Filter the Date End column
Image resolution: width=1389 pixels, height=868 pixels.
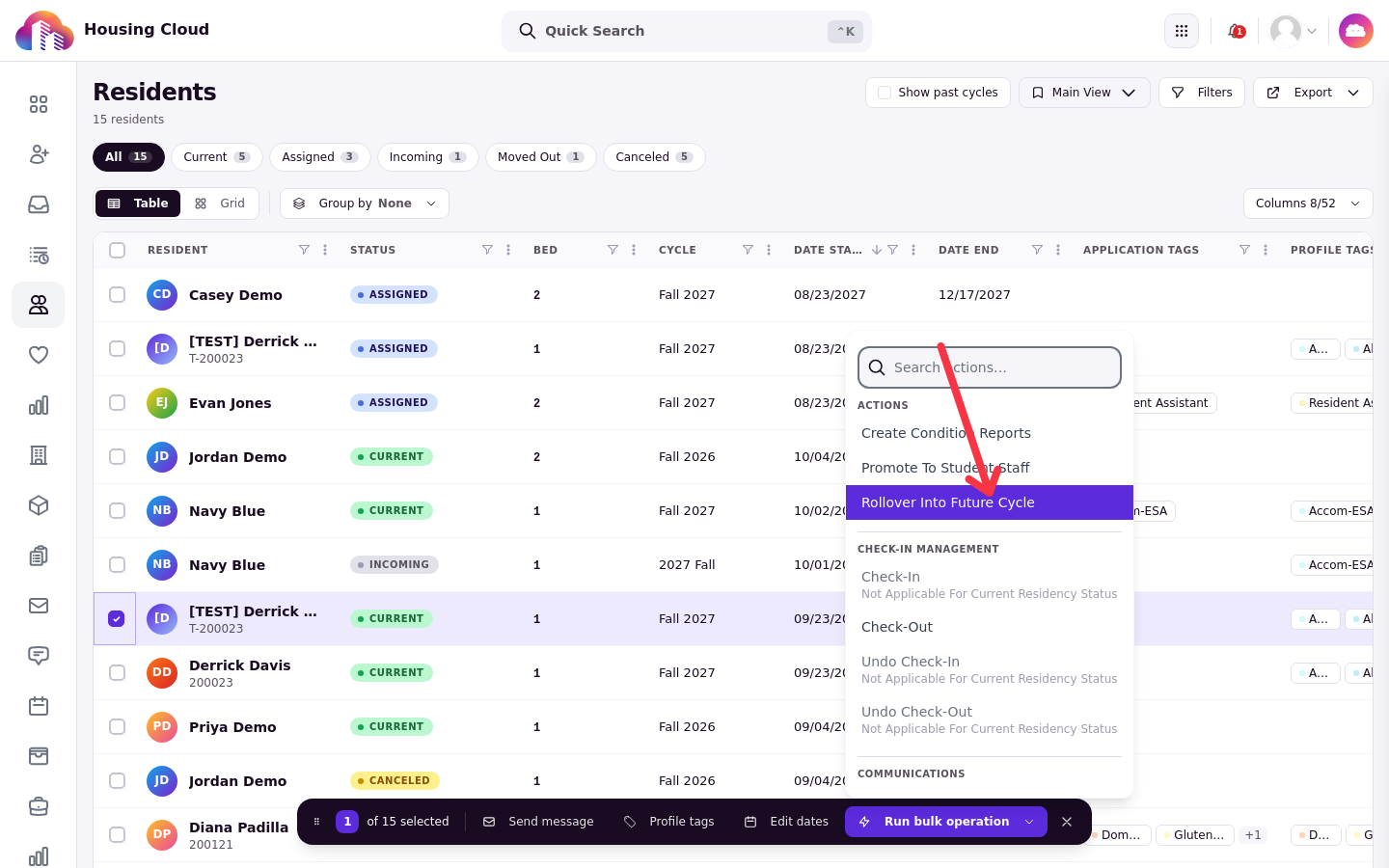(x=1037, y=250)
